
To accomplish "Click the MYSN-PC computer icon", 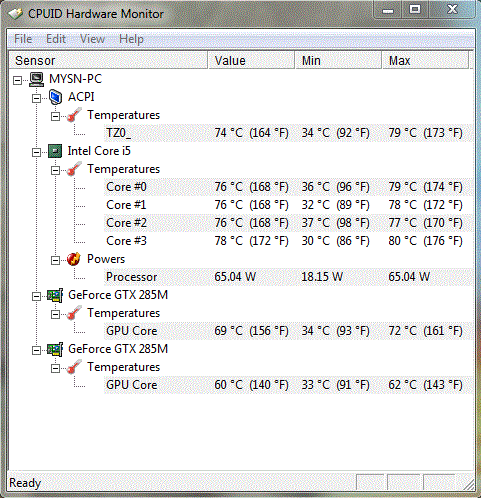I will [36, 79].
